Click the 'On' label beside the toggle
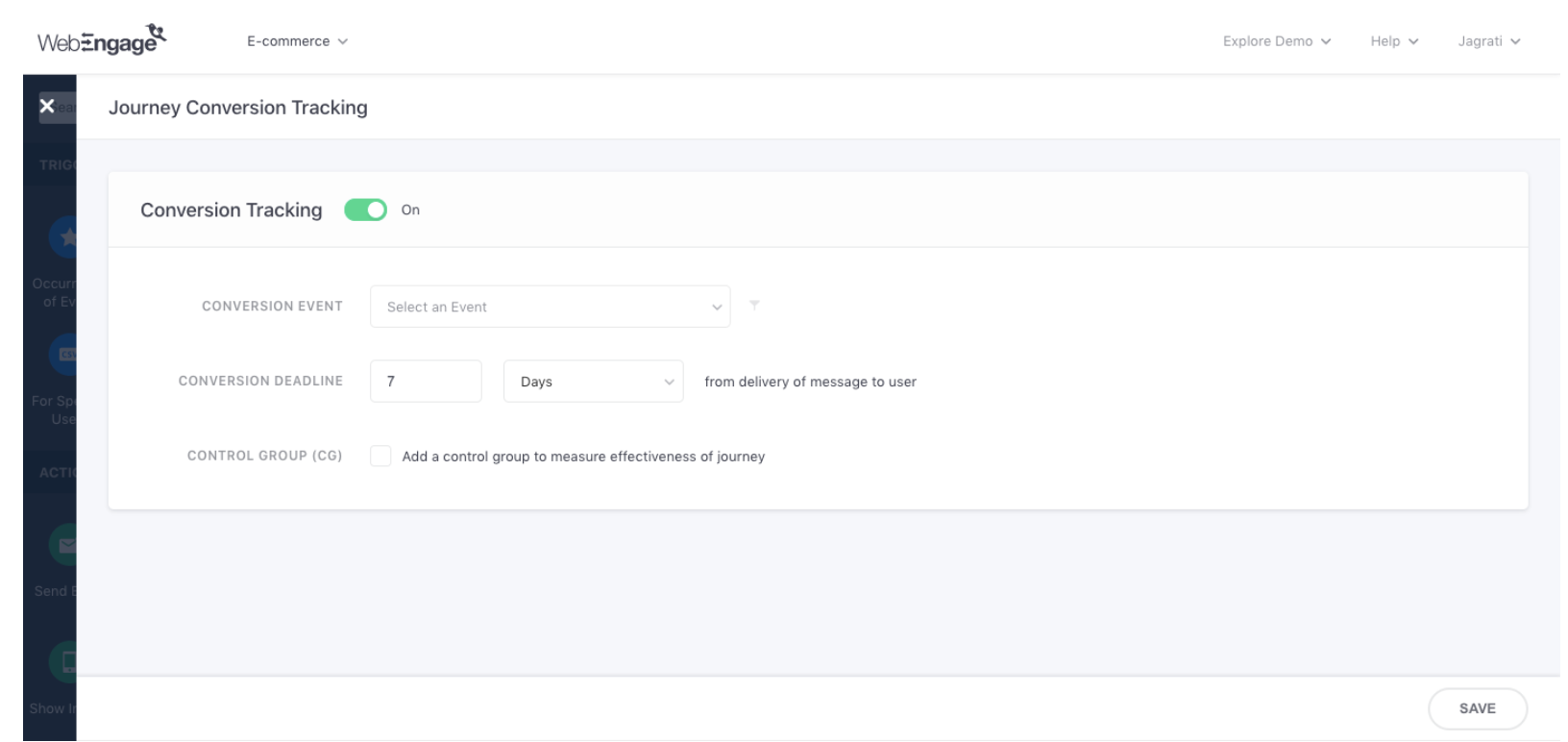Image resolution: width=1568 pixels, height=742 pixels. 410,210
